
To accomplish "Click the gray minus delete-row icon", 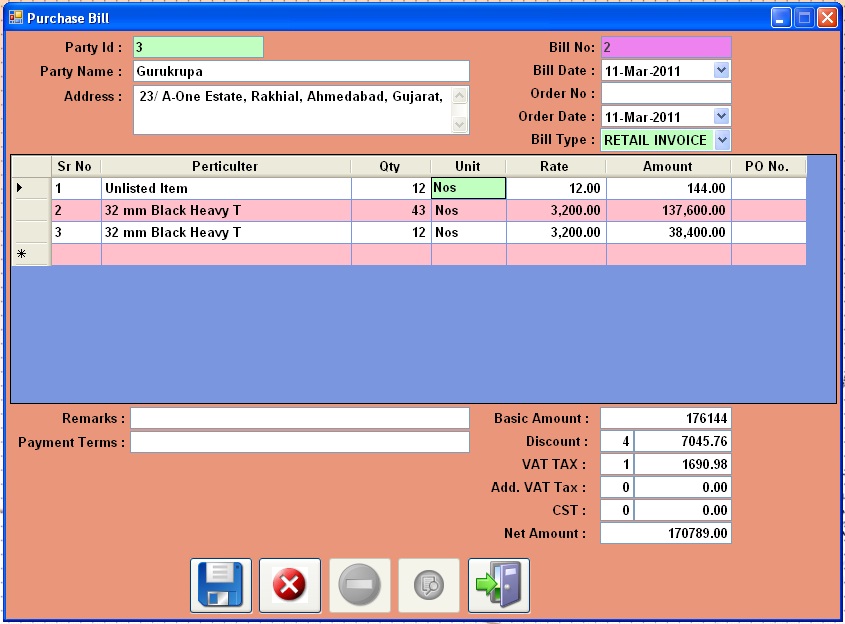I will 359,585.
